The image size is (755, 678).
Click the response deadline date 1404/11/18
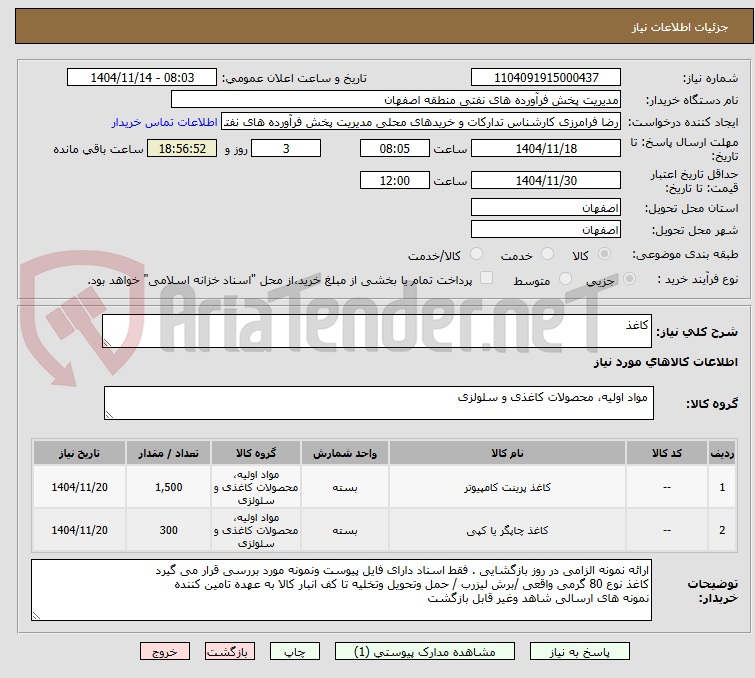546,148
